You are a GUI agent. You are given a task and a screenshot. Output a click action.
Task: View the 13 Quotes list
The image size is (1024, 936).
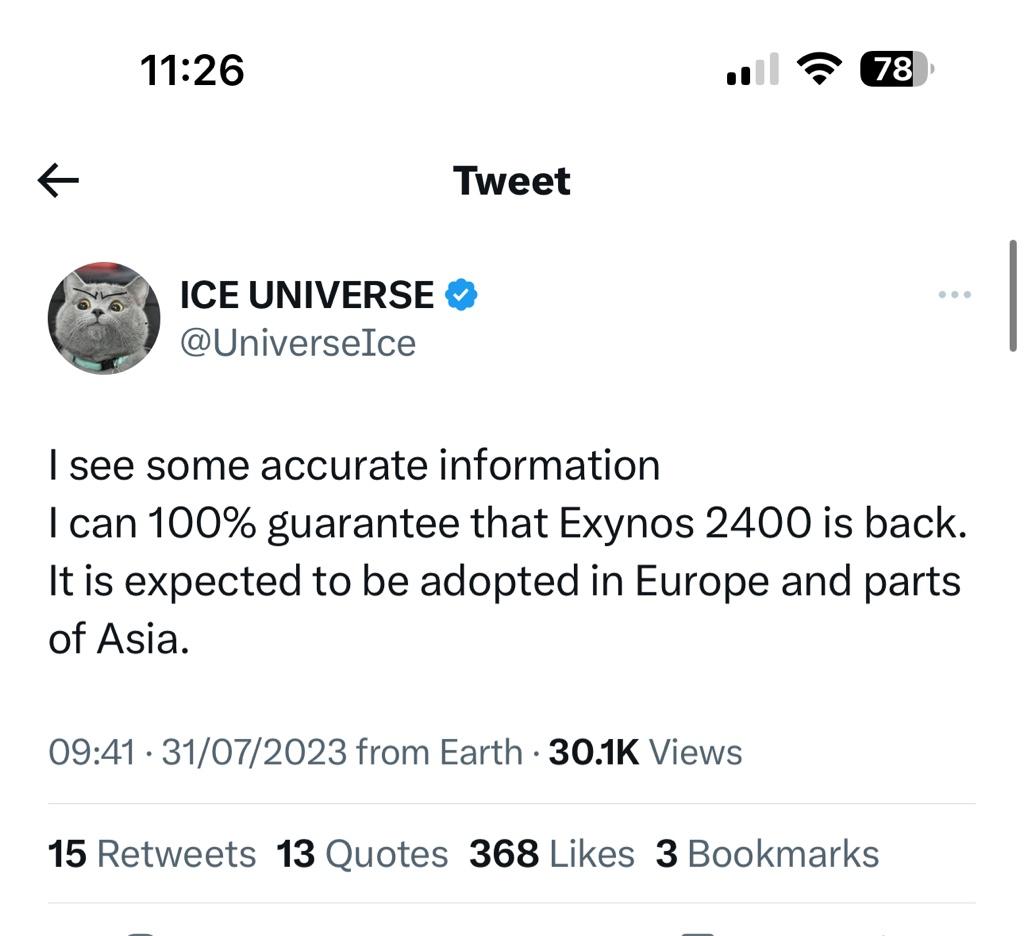pyautogui.click(x=362, y=854)
